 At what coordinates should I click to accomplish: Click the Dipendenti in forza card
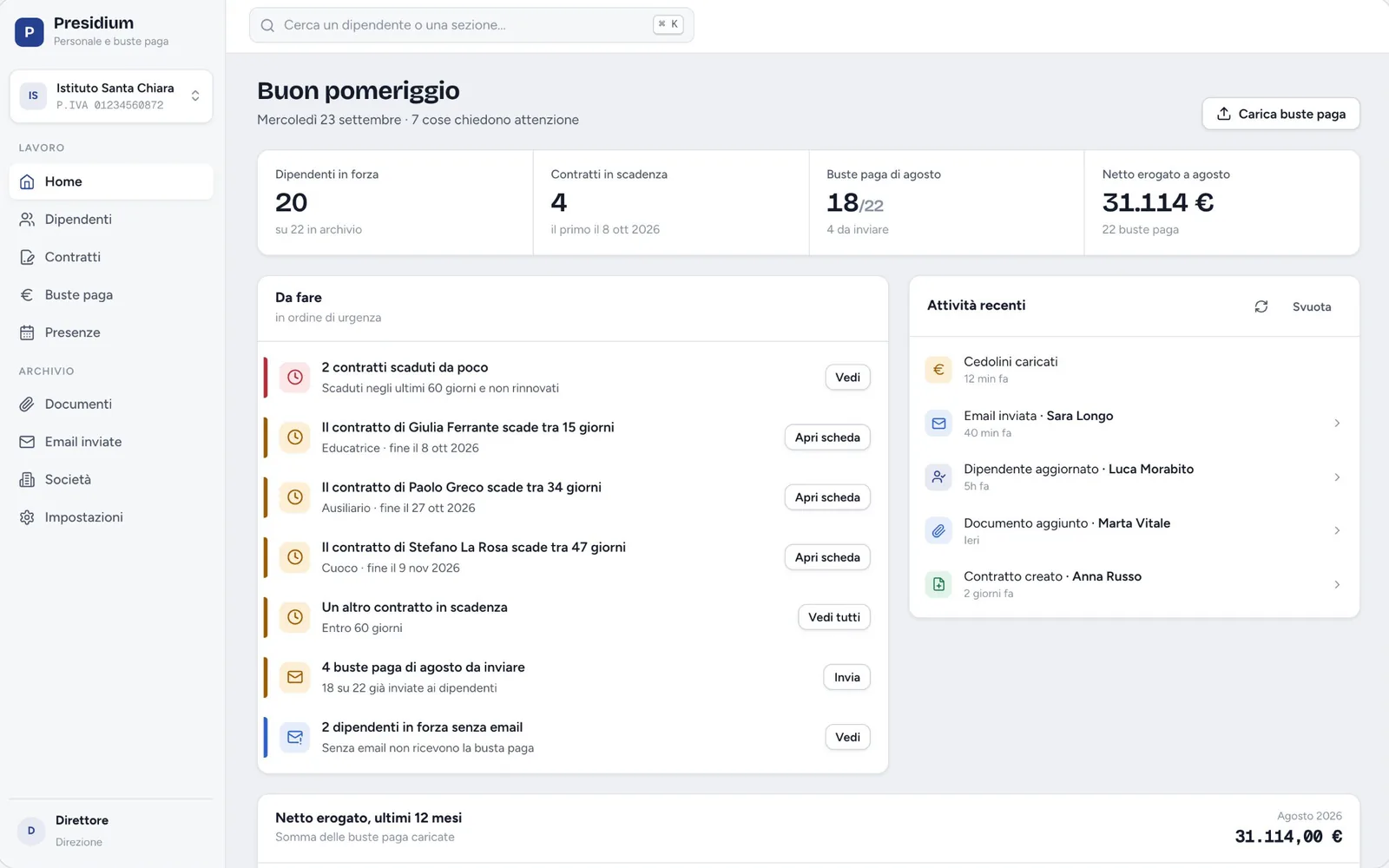[x=395, y=202]
